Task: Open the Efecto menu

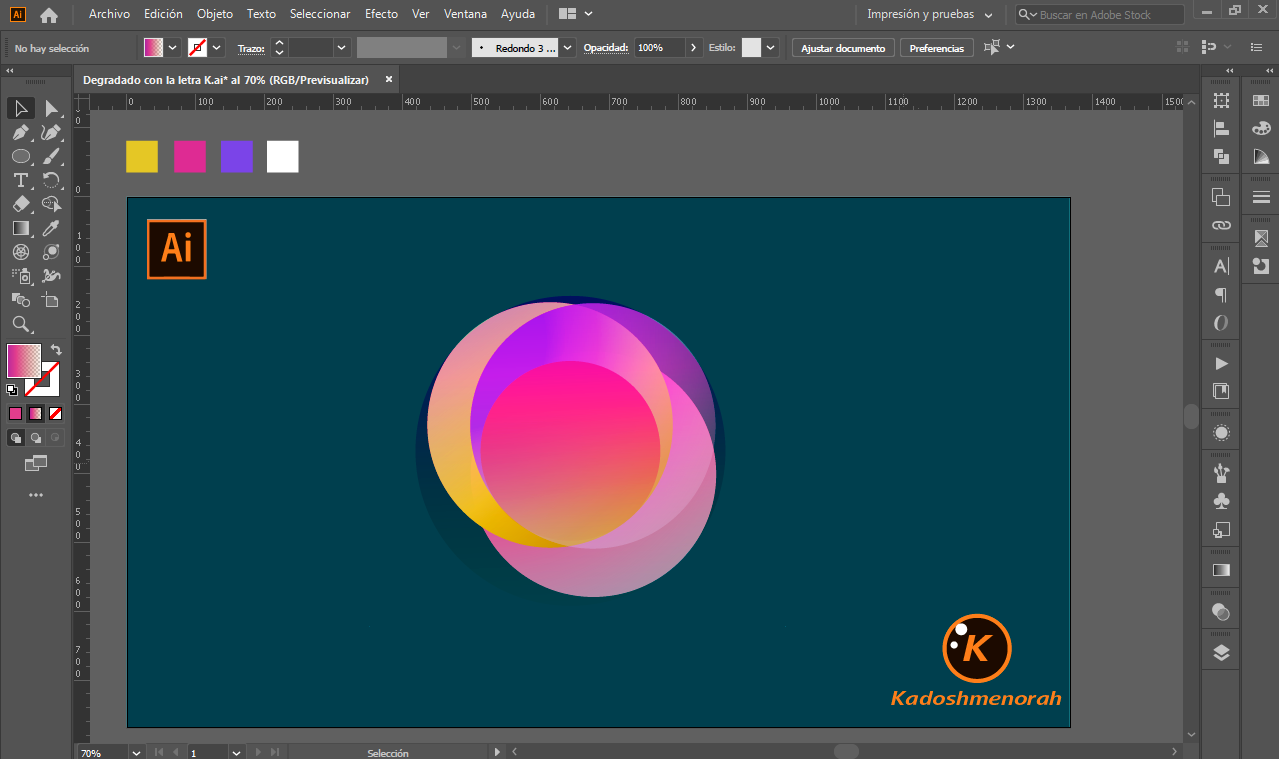Action: click(381, 14)
